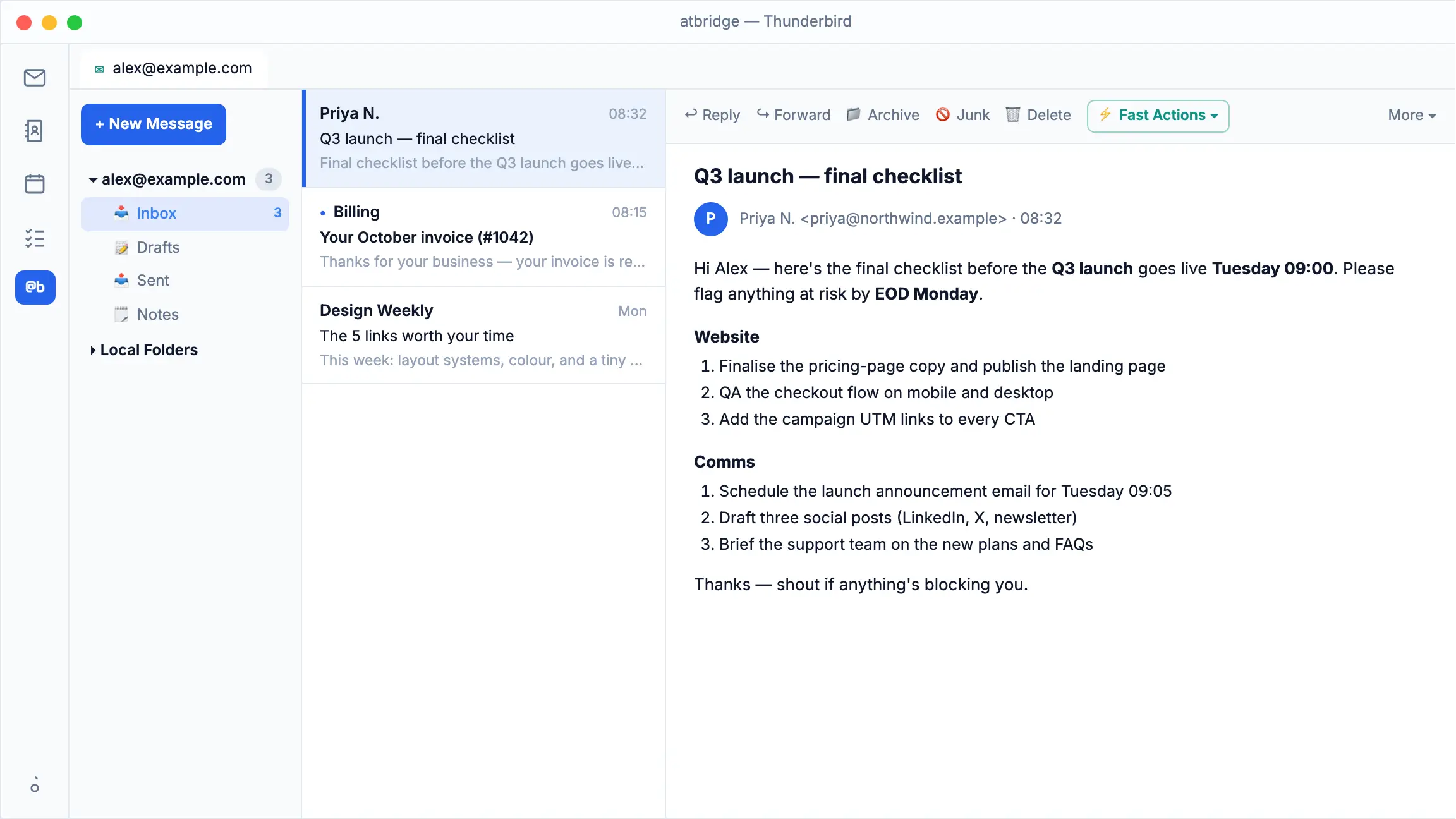Click the account unread count badge 3
The height and width of the screenshot is (819, 1456).
coord(269,179)
